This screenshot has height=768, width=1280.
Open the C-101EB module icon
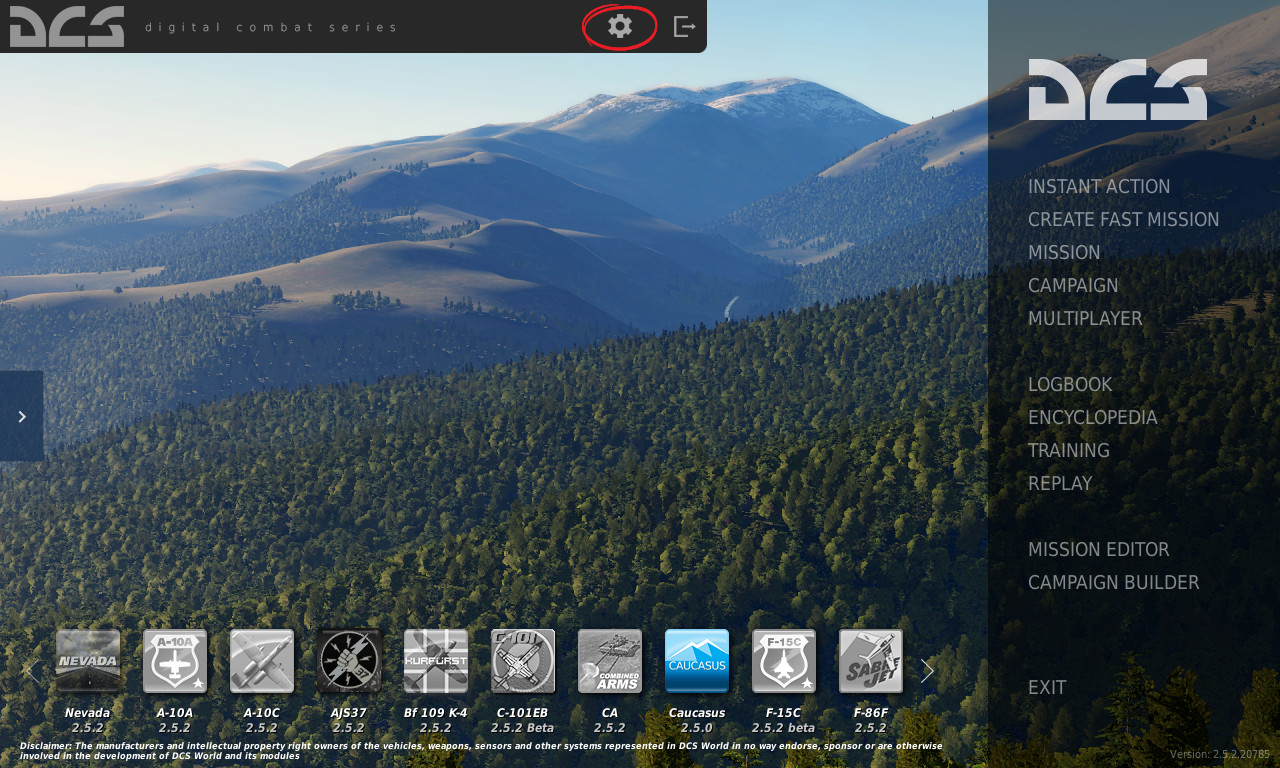pyautogui.click(x=523, y=661)
